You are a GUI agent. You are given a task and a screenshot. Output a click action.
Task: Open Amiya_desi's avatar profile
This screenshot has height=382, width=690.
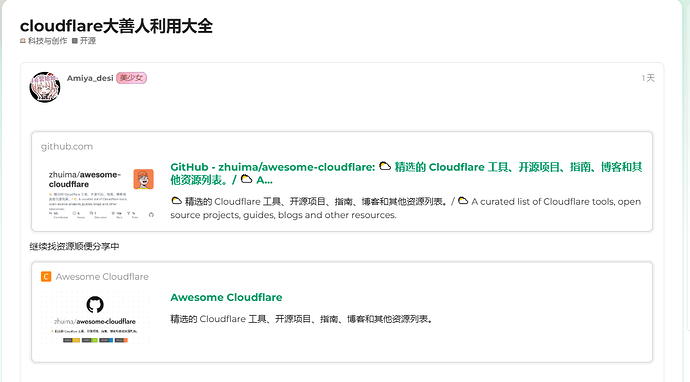pyautogui.click(x=45, y=87)
